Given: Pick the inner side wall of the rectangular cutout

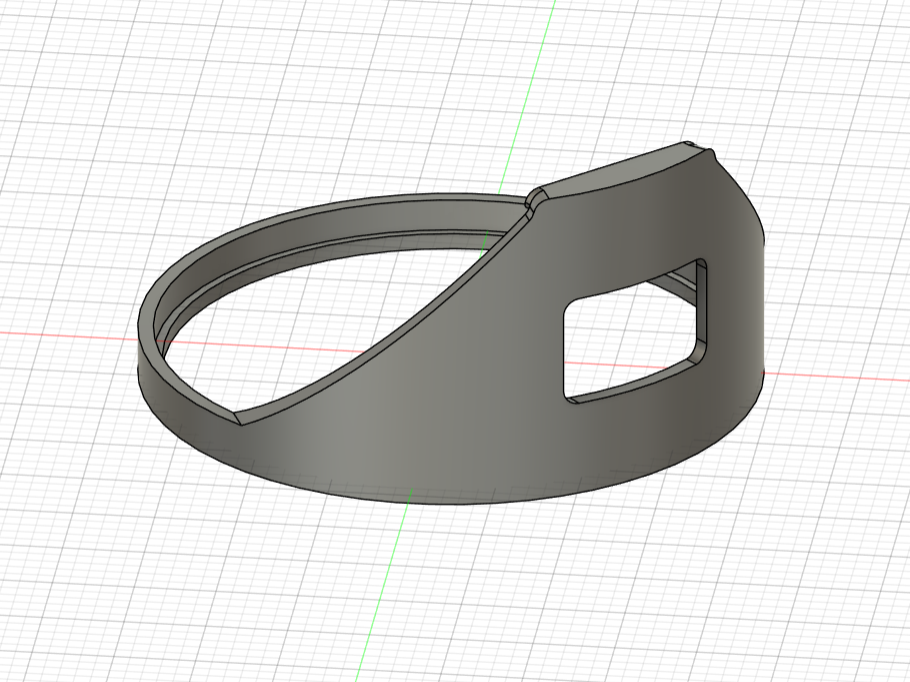Looking at the screenshot, I should [701, 311].
